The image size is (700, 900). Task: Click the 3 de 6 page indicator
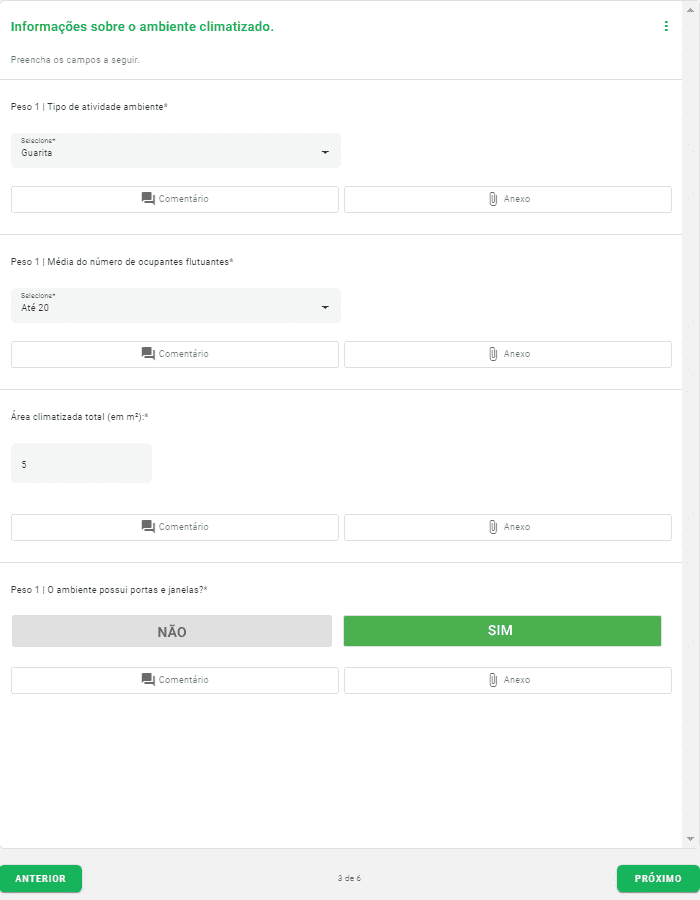click(x=349, y=878)
